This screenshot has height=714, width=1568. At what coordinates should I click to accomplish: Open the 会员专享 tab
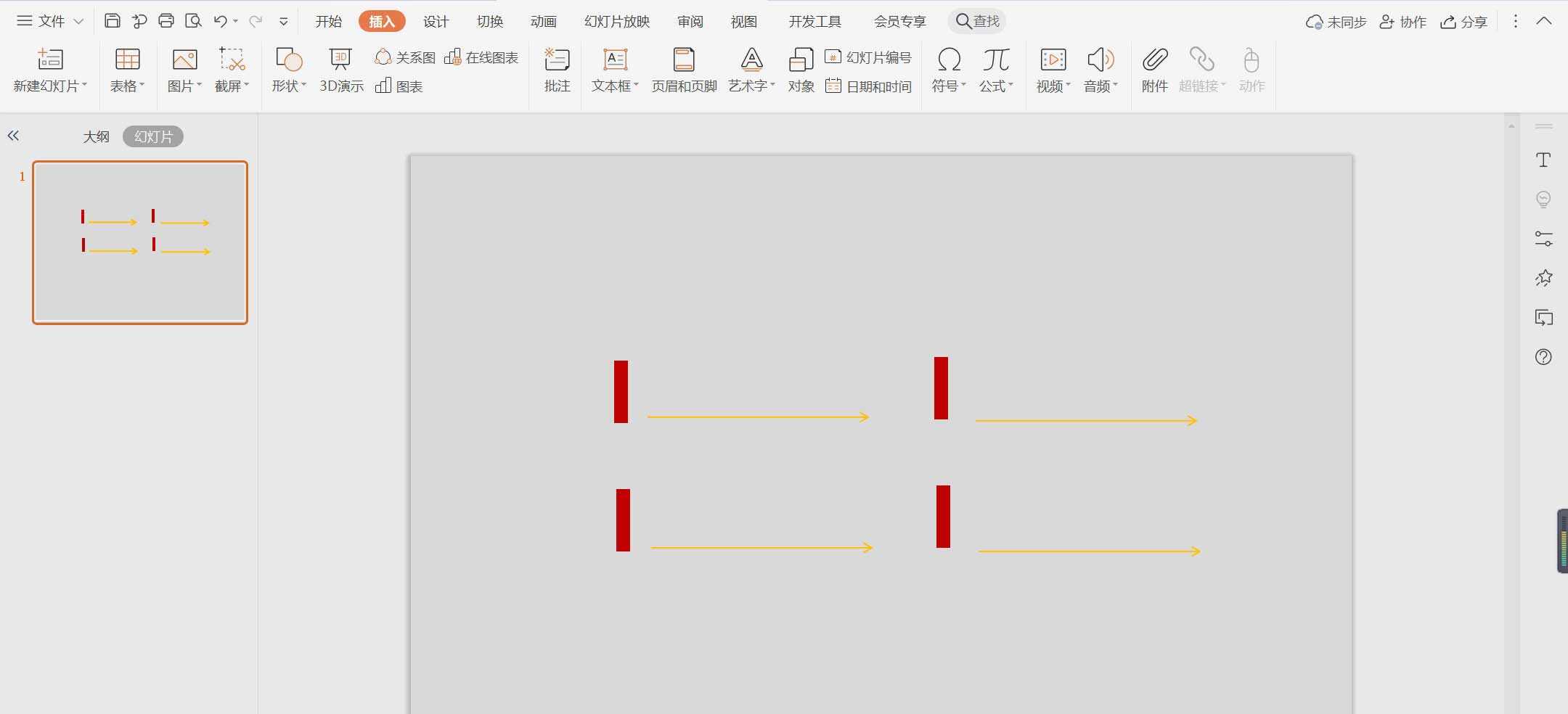click(x=899, y=22)
